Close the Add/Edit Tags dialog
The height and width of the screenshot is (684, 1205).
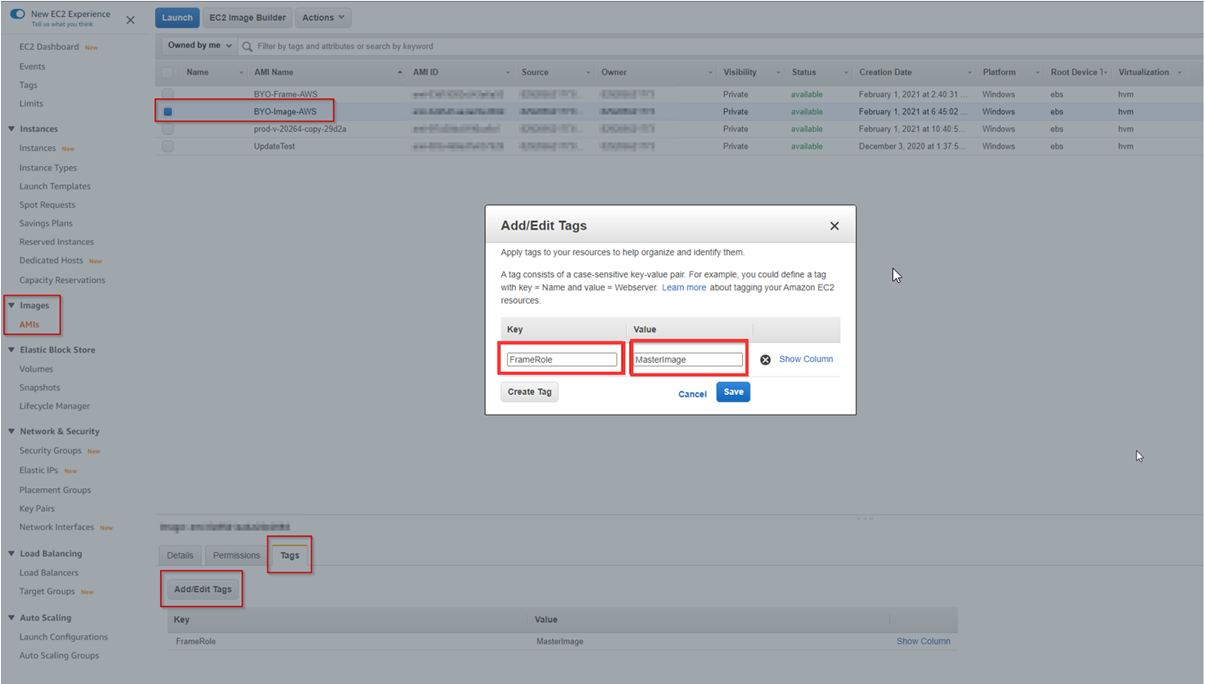point(835,225)
